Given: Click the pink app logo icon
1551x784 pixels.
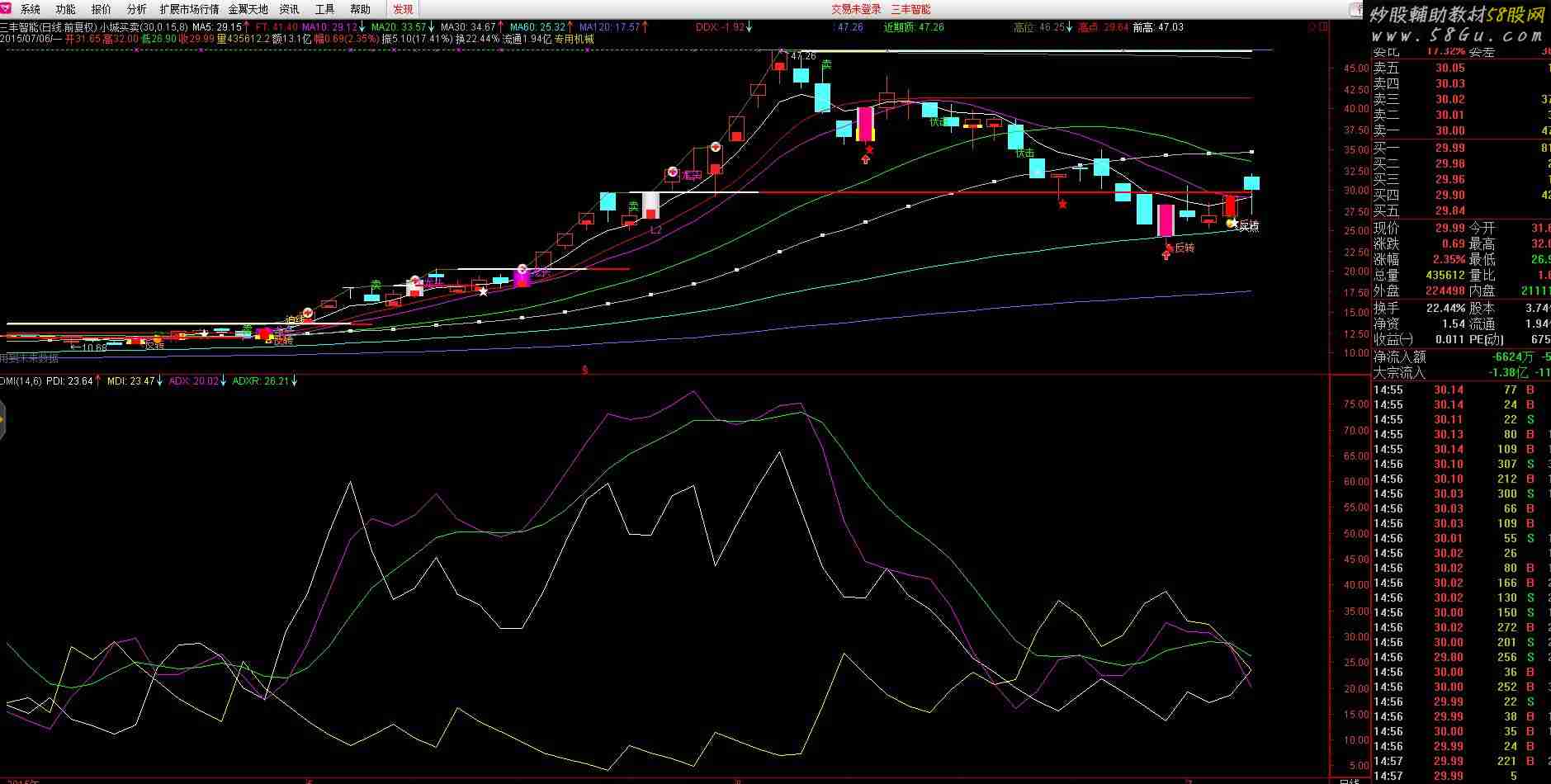Looking at the screenshot, I should (x=7, y=9).
